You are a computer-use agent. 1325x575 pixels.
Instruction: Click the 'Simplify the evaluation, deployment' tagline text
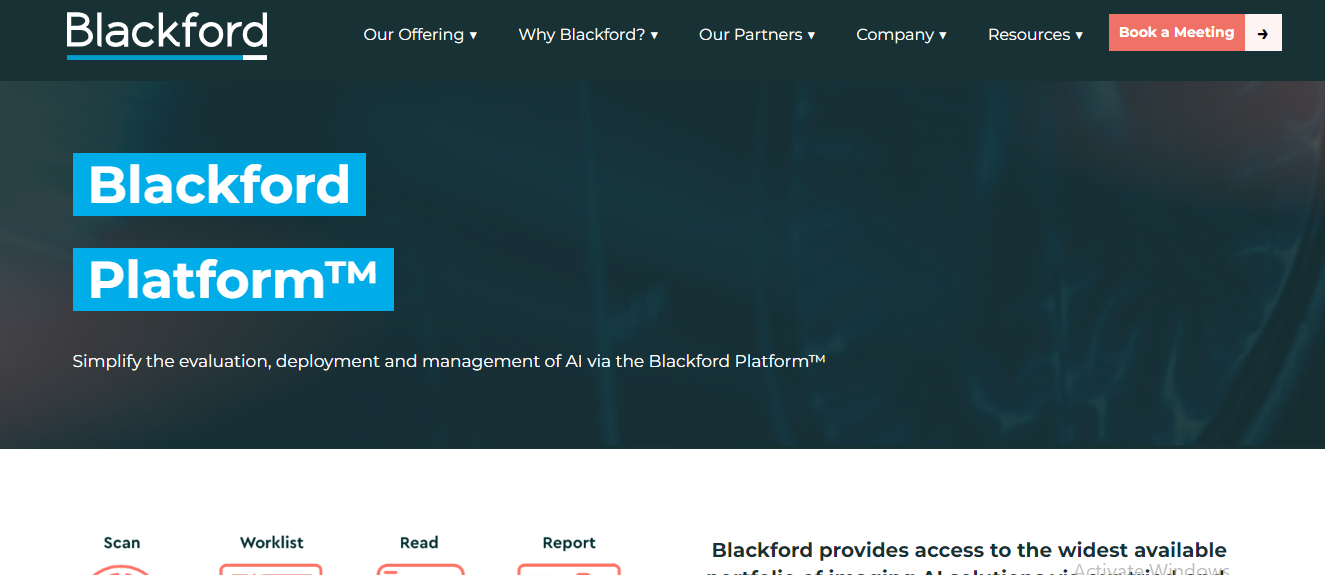[x=449, y=361]
